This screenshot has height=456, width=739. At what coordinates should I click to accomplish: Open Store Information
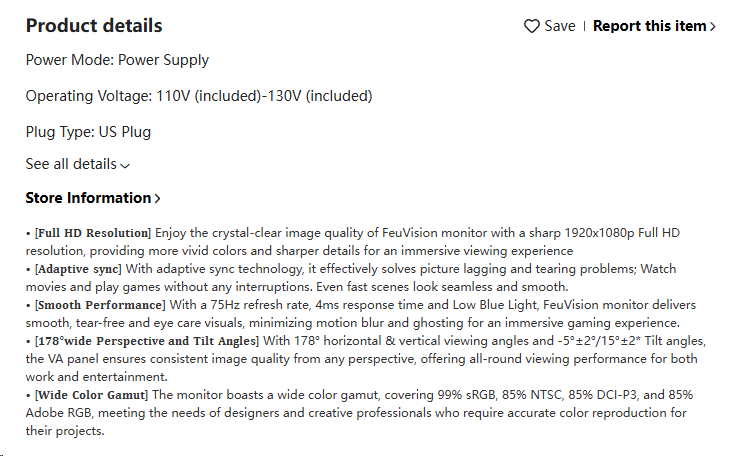pyautogui.click(x=93, y=198)
